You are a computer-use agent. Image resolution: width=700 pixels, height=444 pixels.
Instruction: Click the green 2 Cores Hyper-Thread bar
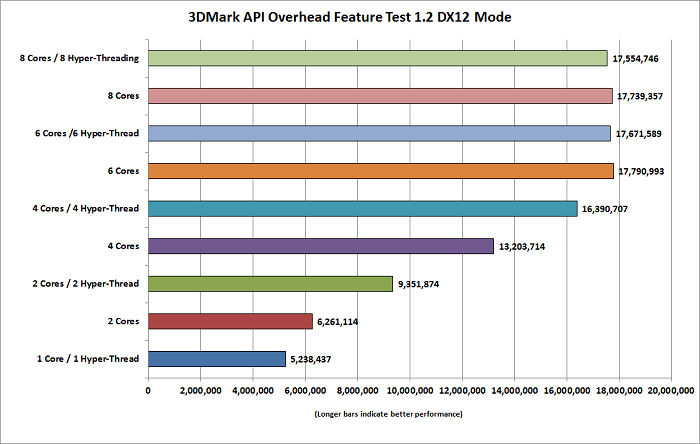(x=271, y=284)
